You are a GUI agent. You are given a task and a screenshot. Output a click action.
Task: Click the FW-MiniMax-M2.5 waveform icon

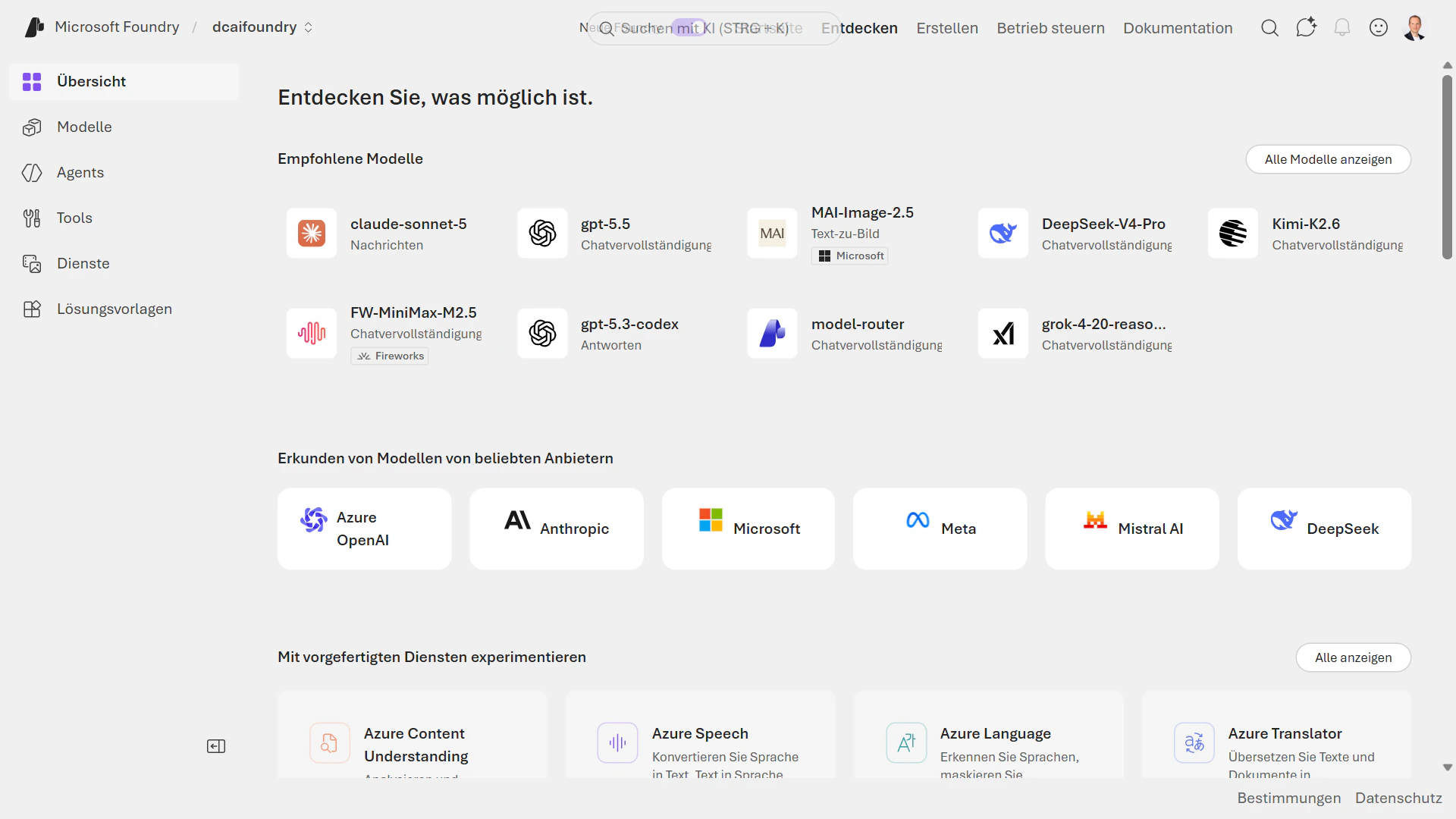click(312, 334)
